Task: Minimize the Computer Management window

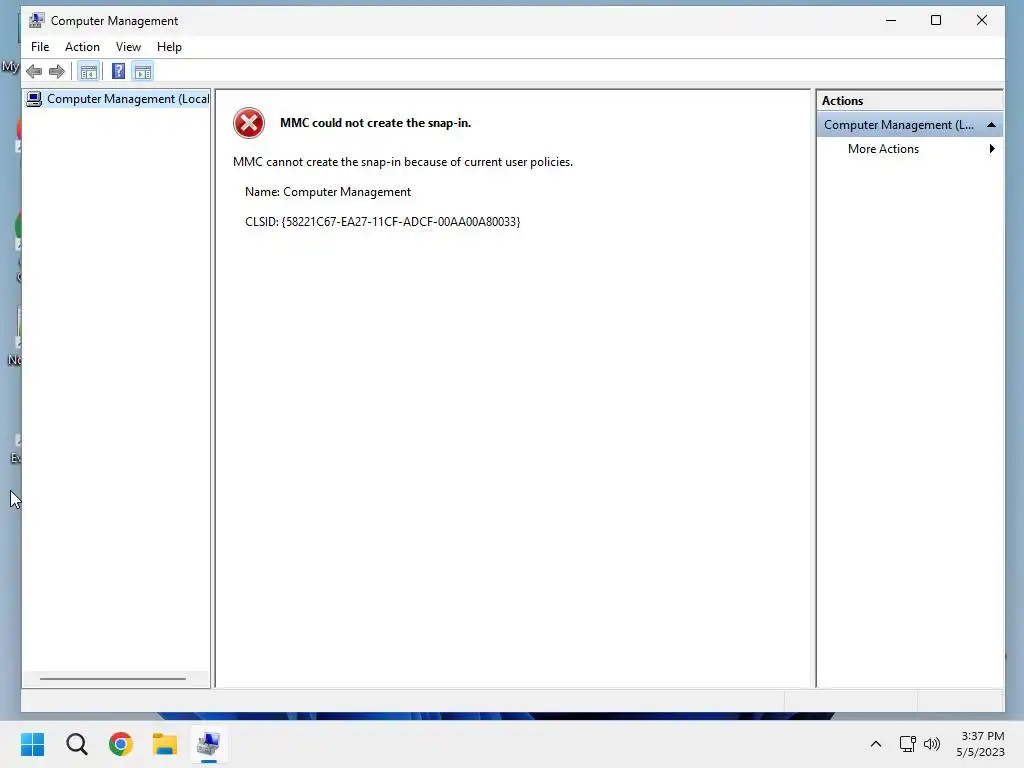Action: (x=891, y=20)
